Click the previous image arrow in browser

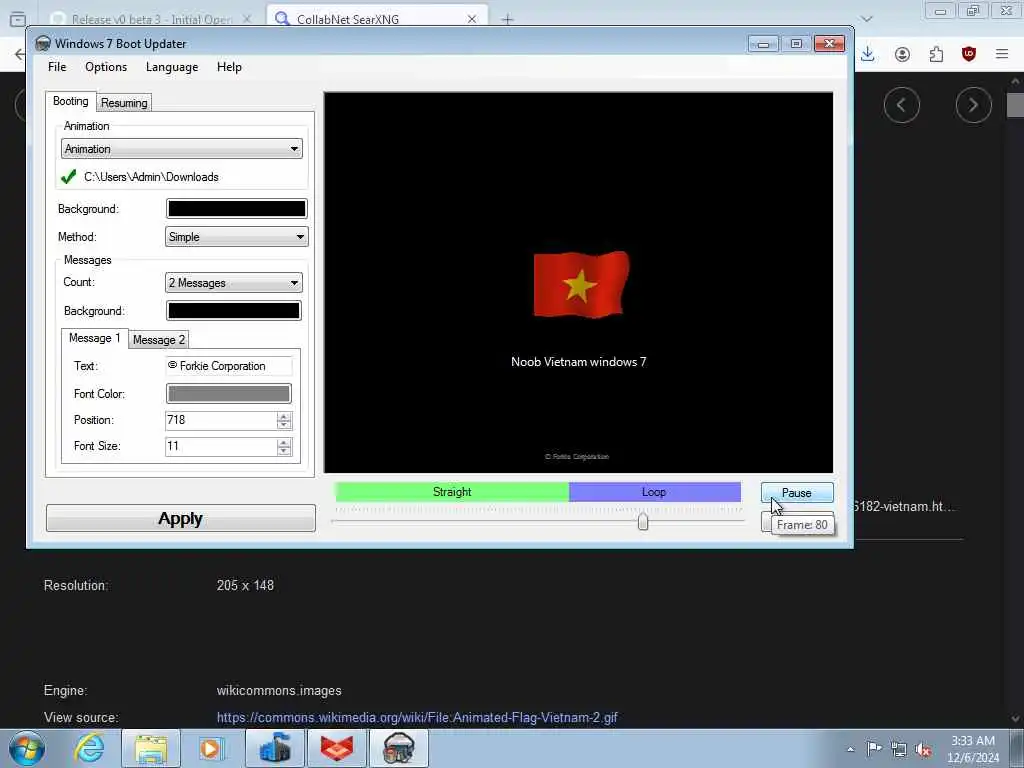pyautogui.click(x=902, y=105)
